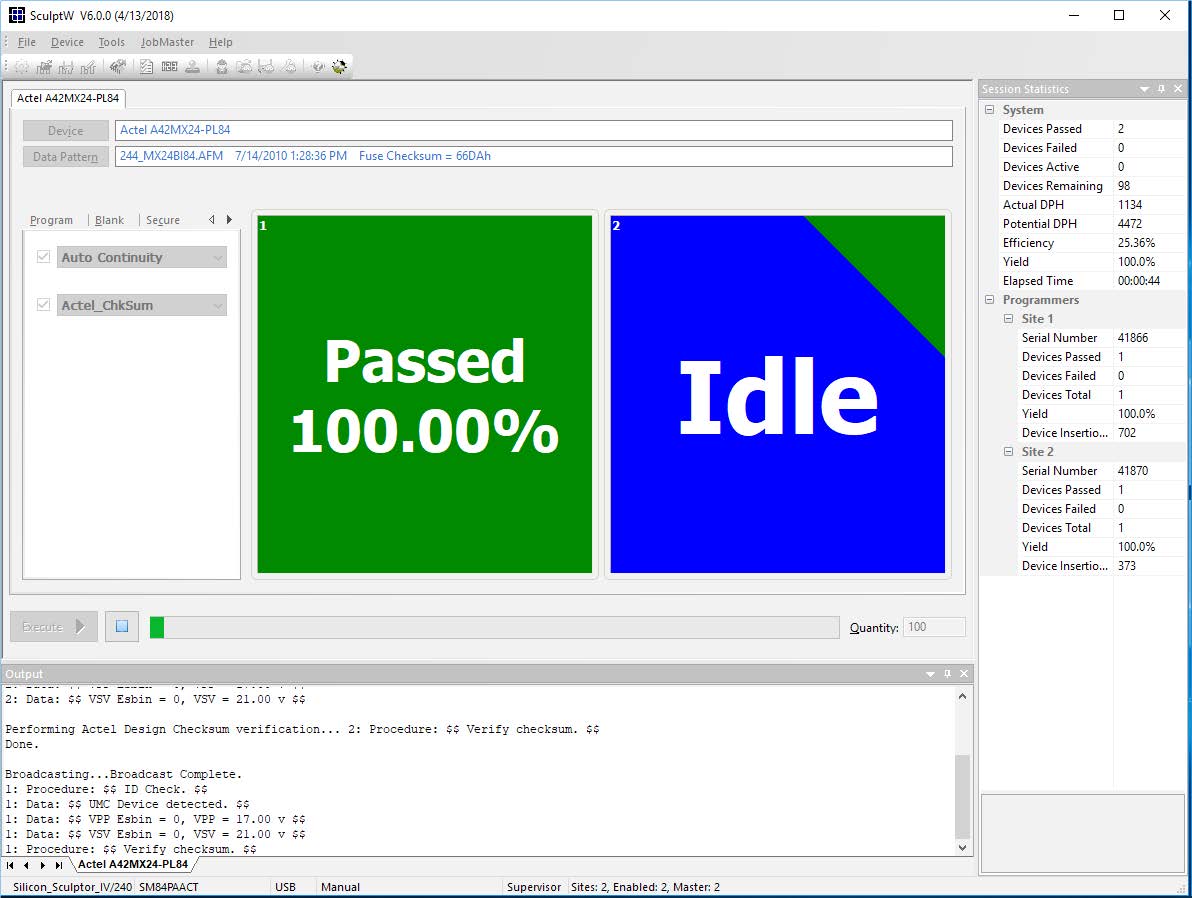Toggle the Auto Continuity checkbox
The height and width of the screenshot is (898, 1192).
[x=43, y=257]
